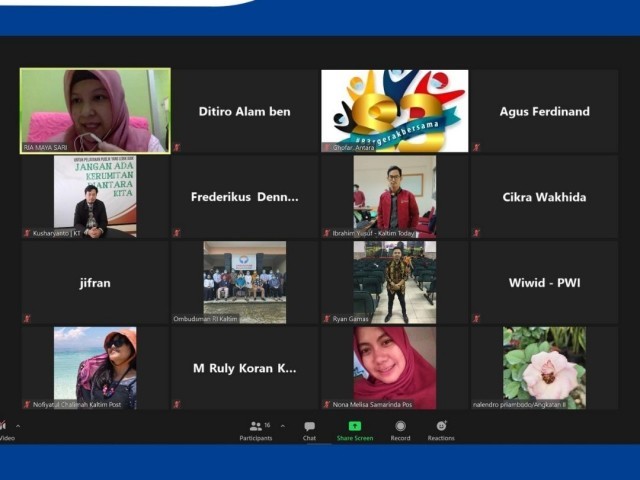Viewport: 640px width, 480px height.
Task: Select Shofar Antara logo tile
Action: tap(394, 110)
